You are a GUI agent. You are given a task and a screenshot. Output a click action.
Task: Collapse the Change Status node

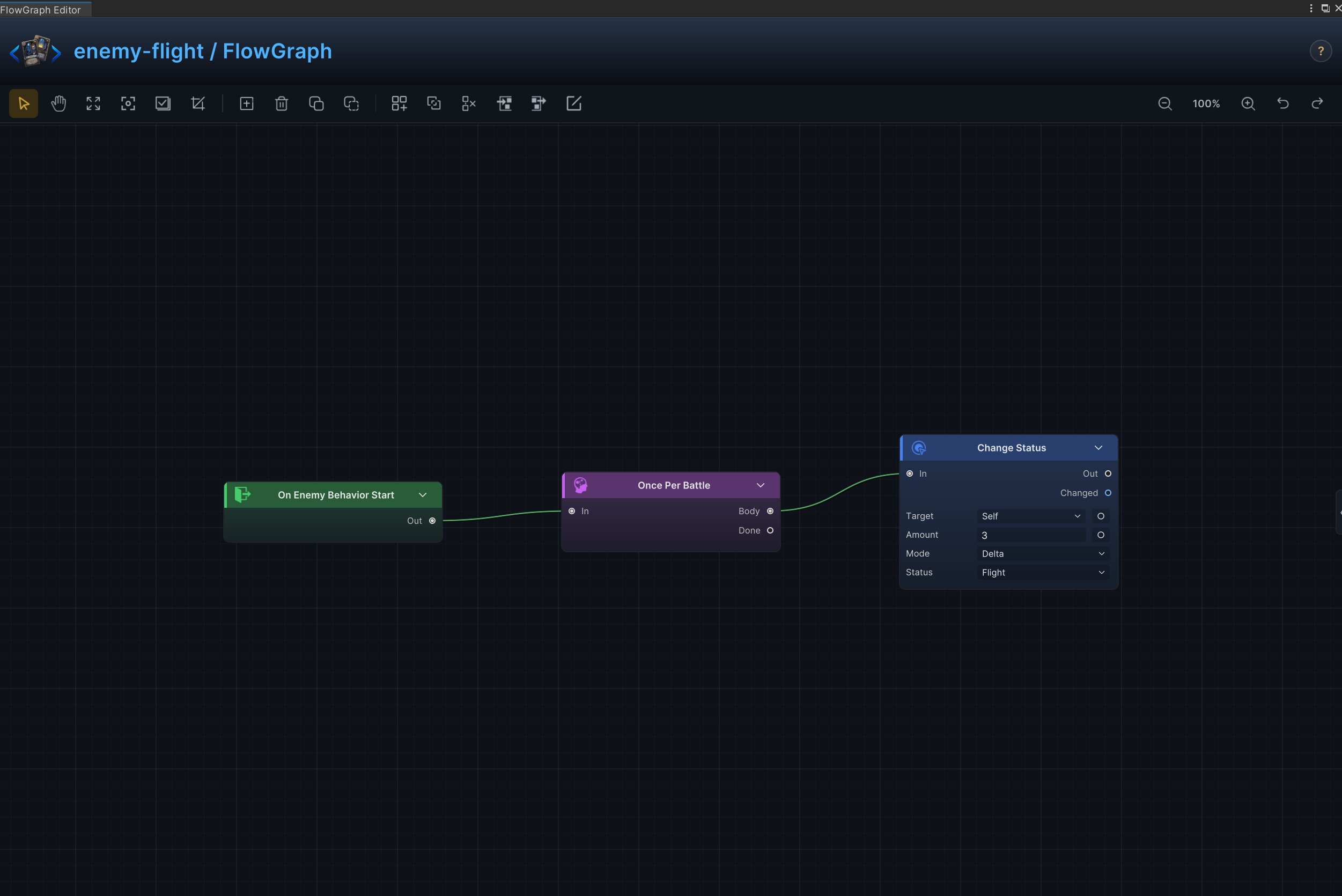click(x=1098, y=448)
